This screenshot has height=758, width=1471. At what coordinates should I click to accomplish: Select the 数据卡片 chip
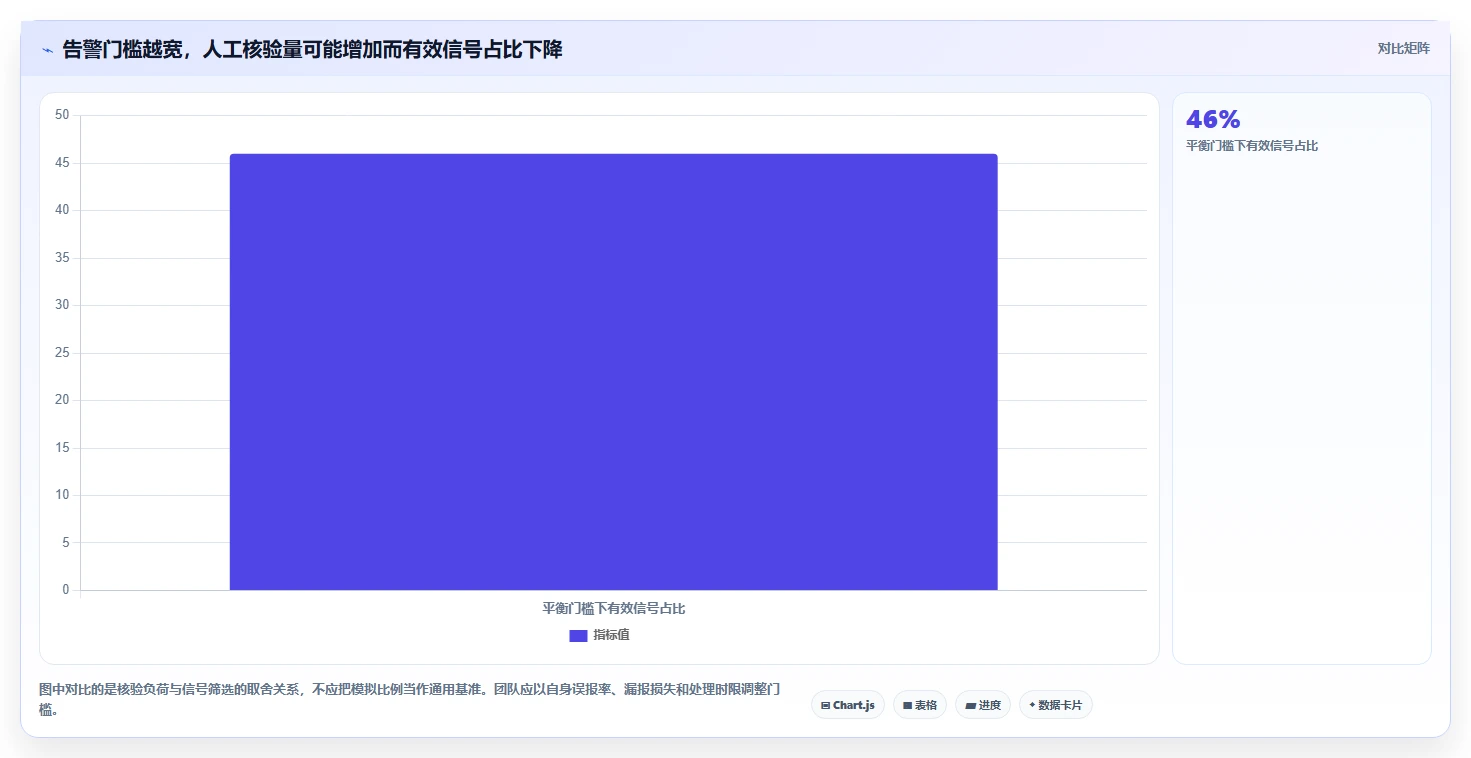(x=1056, y=705)
